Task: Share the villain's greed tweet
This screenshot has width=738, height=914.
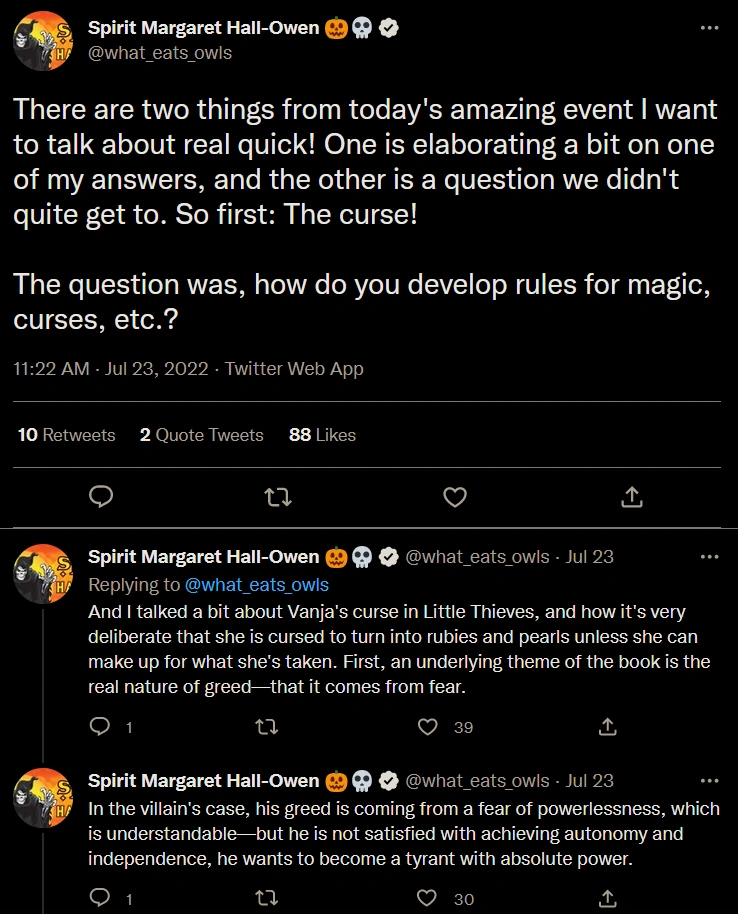Action: 607,899
